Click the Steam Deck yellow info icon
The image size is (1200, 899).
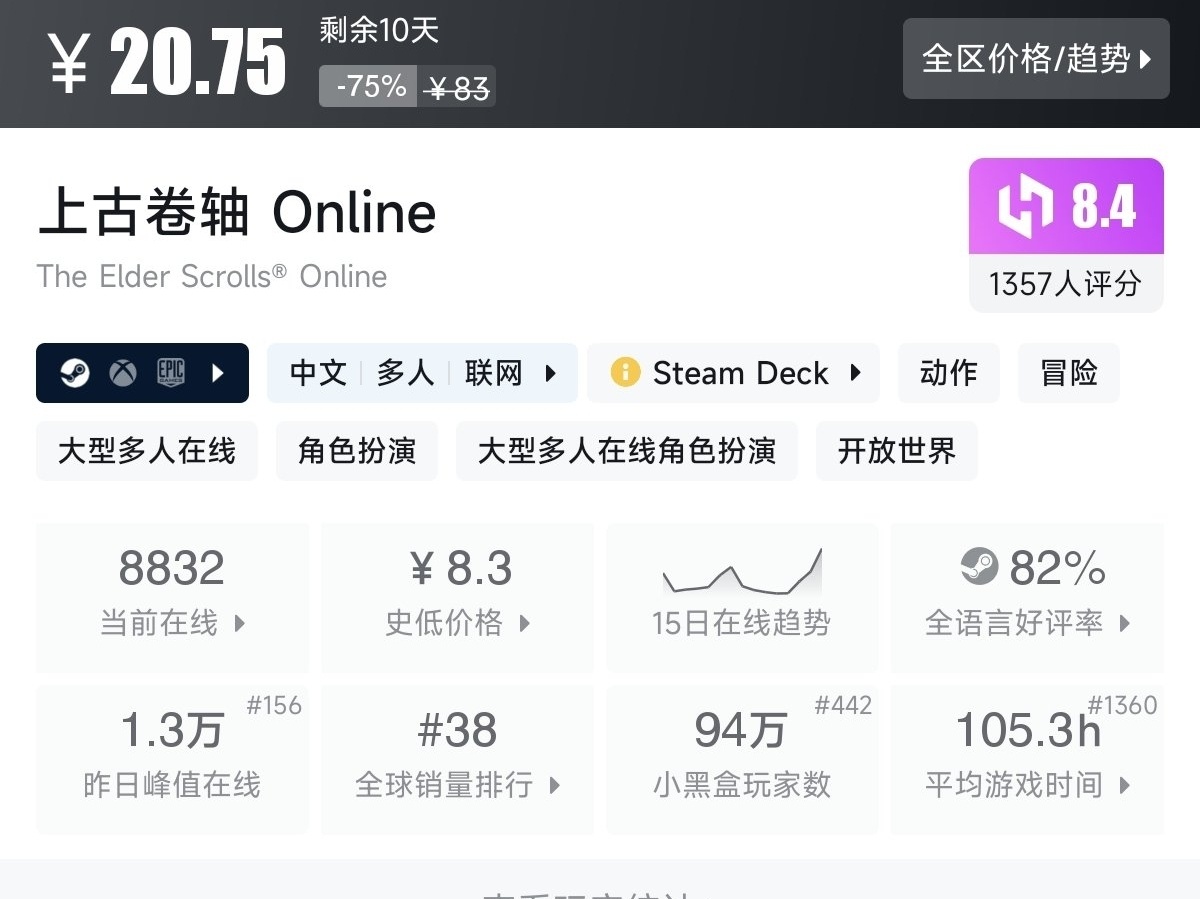(x=625, y=373)
